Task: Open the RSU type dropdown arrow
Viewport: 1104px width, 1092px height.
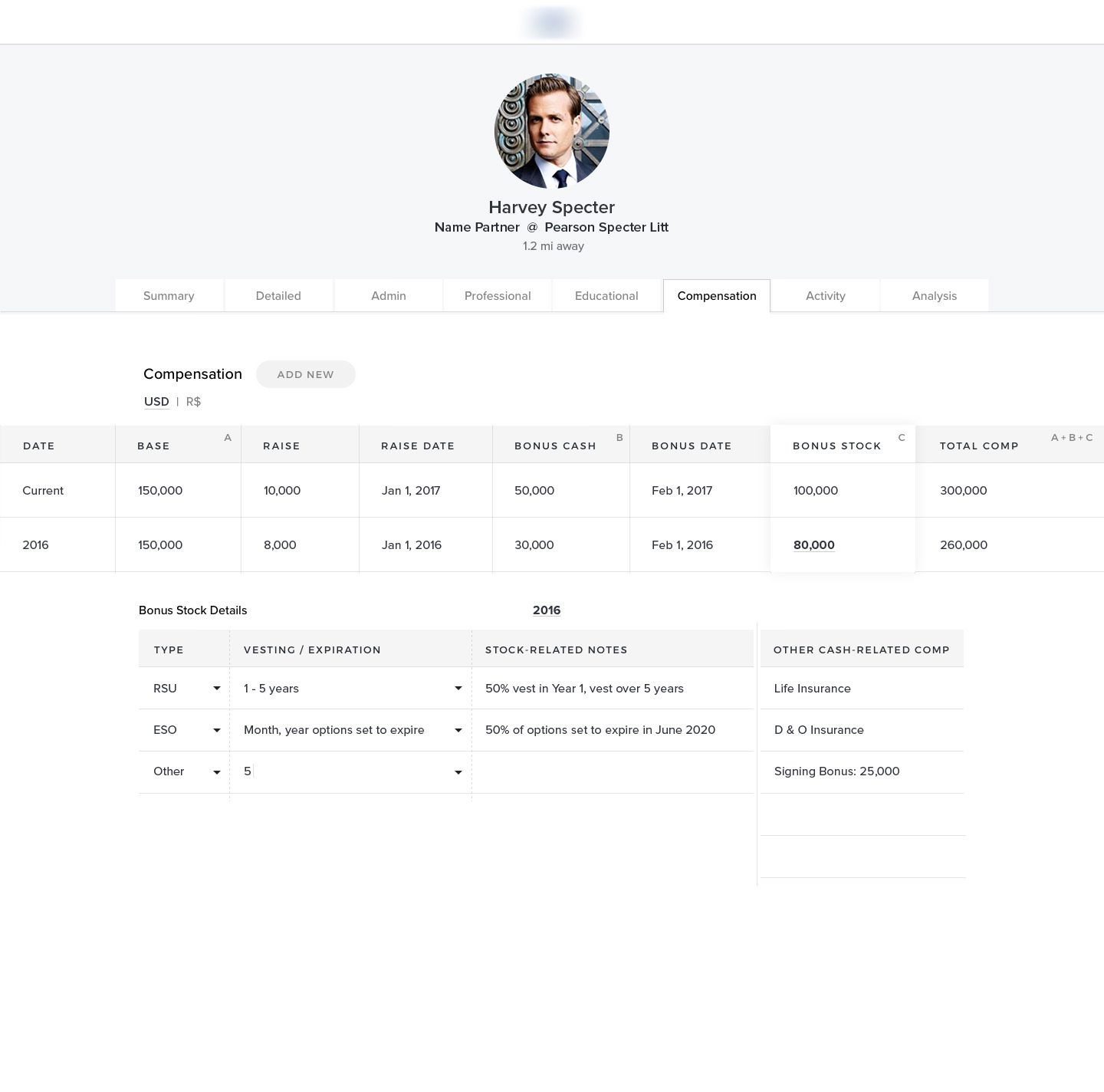Action: click(x=217, y=689)
